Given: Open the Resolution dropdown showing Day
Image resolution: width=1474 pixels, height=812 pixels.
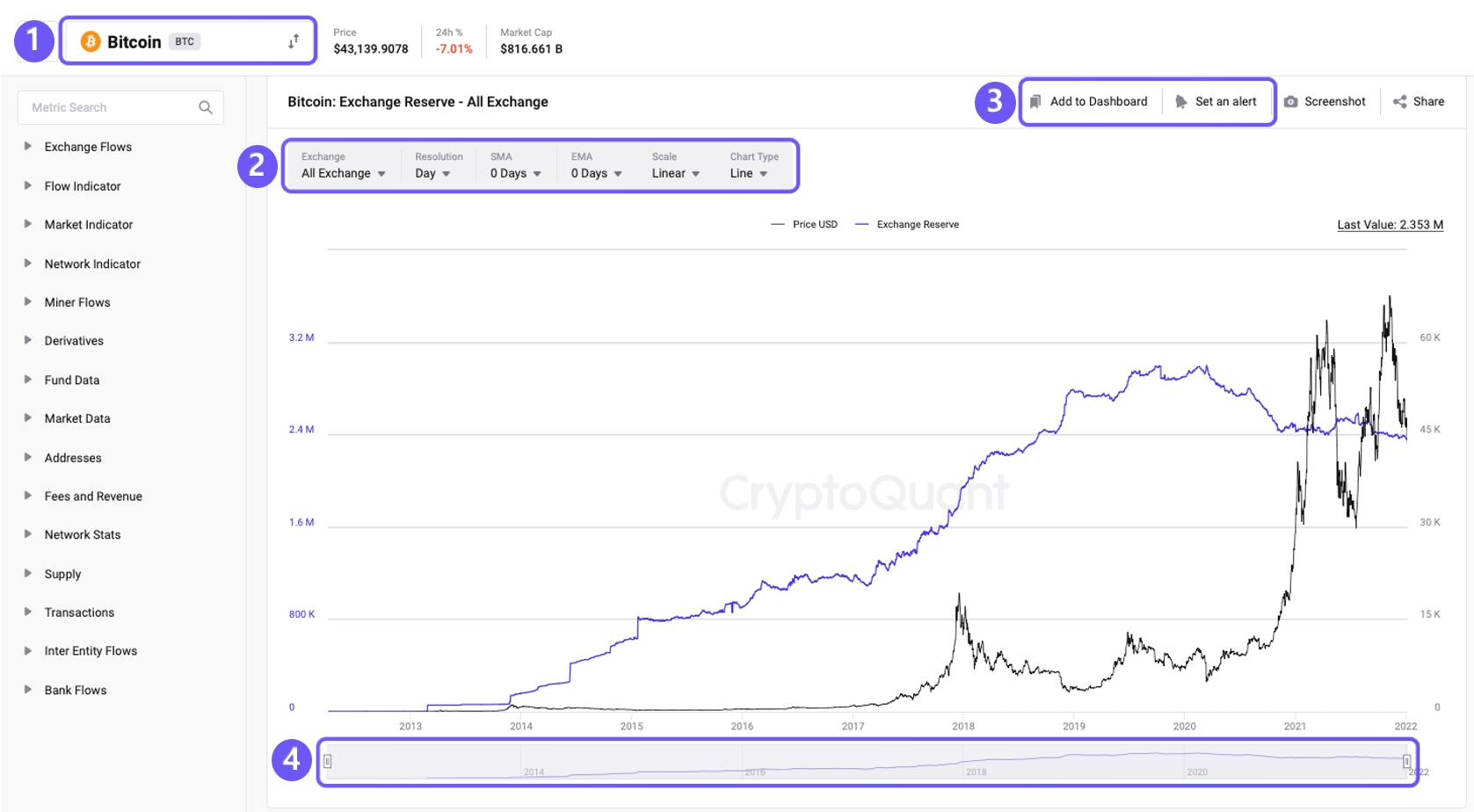Looking at the screenshot, I should (x=432, y=173).
